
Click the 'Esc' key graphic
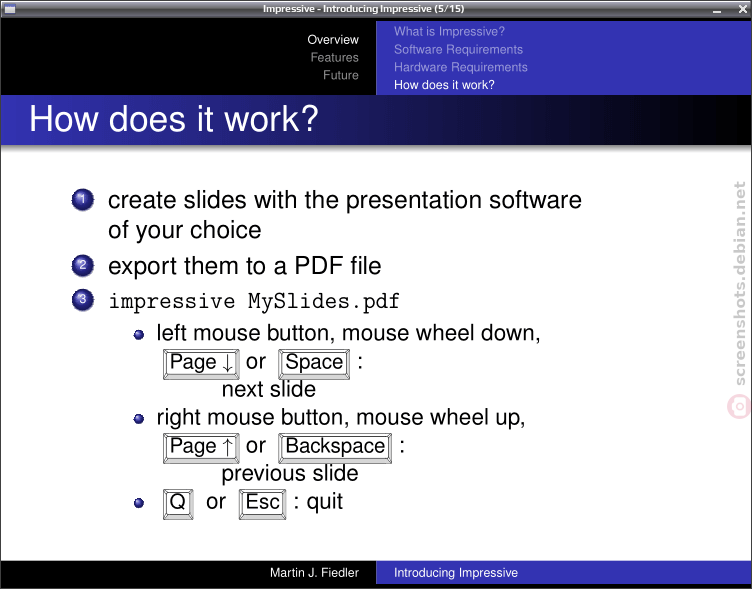pyautogui.click(x=262, y=504)
